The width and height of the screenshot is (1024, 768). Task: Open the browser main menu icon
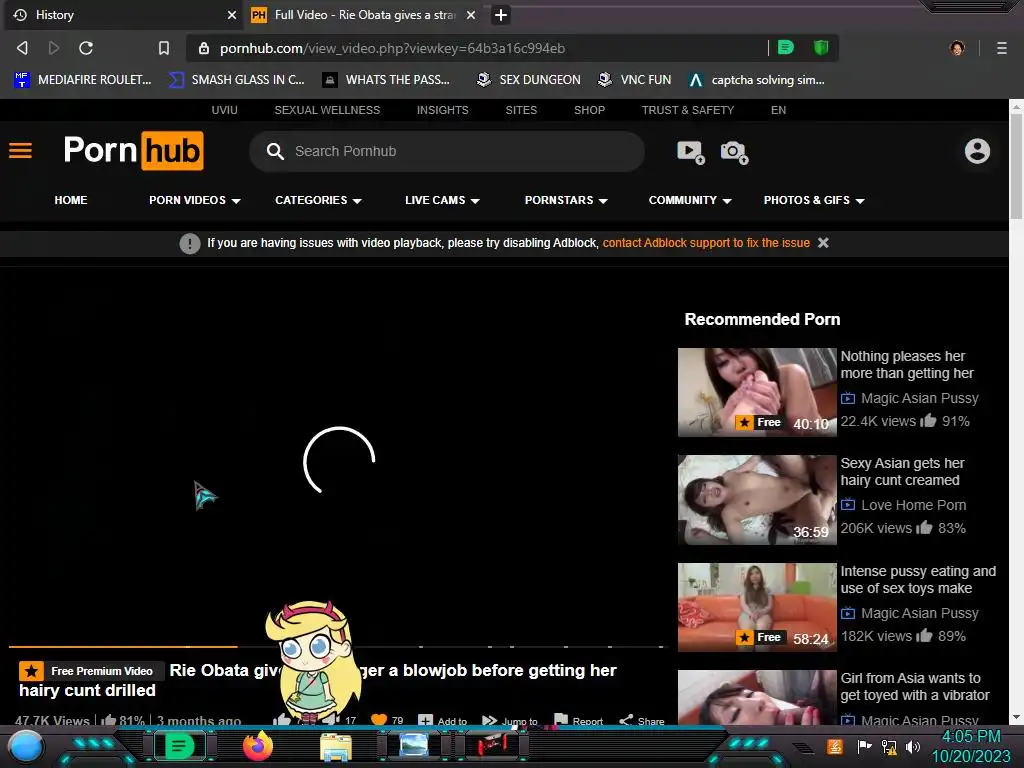[1001, 48]
